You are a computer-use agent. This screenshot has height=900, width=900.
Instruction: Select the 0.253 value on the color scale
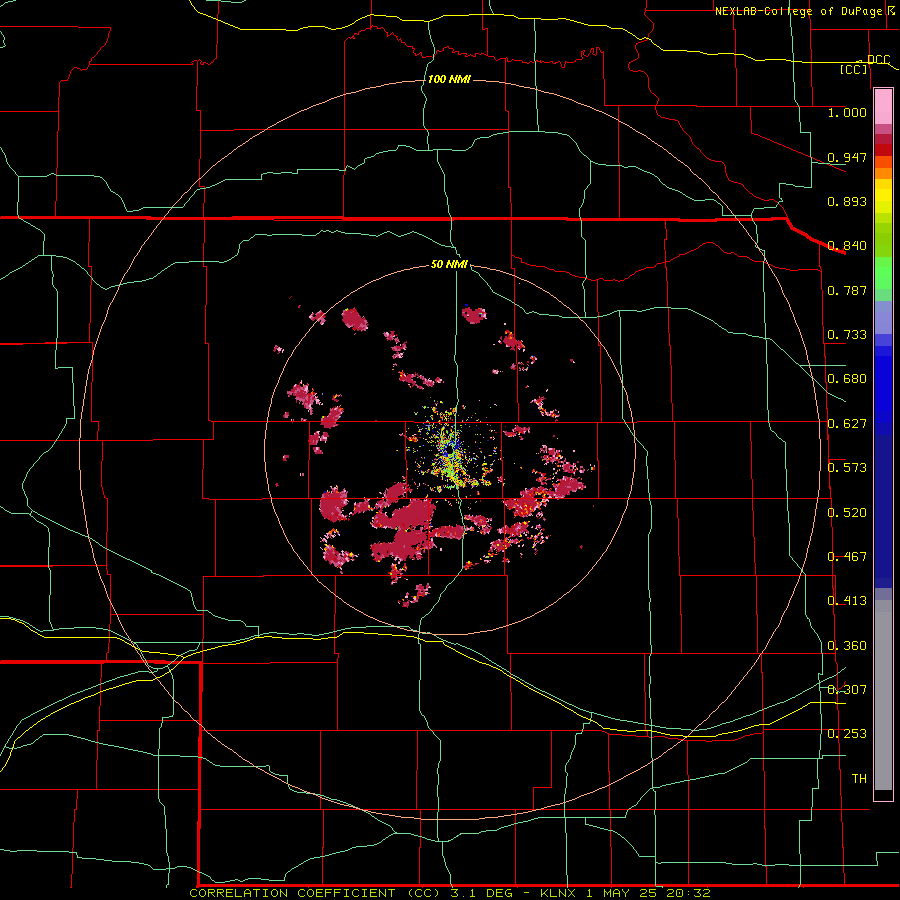[847, 734]
